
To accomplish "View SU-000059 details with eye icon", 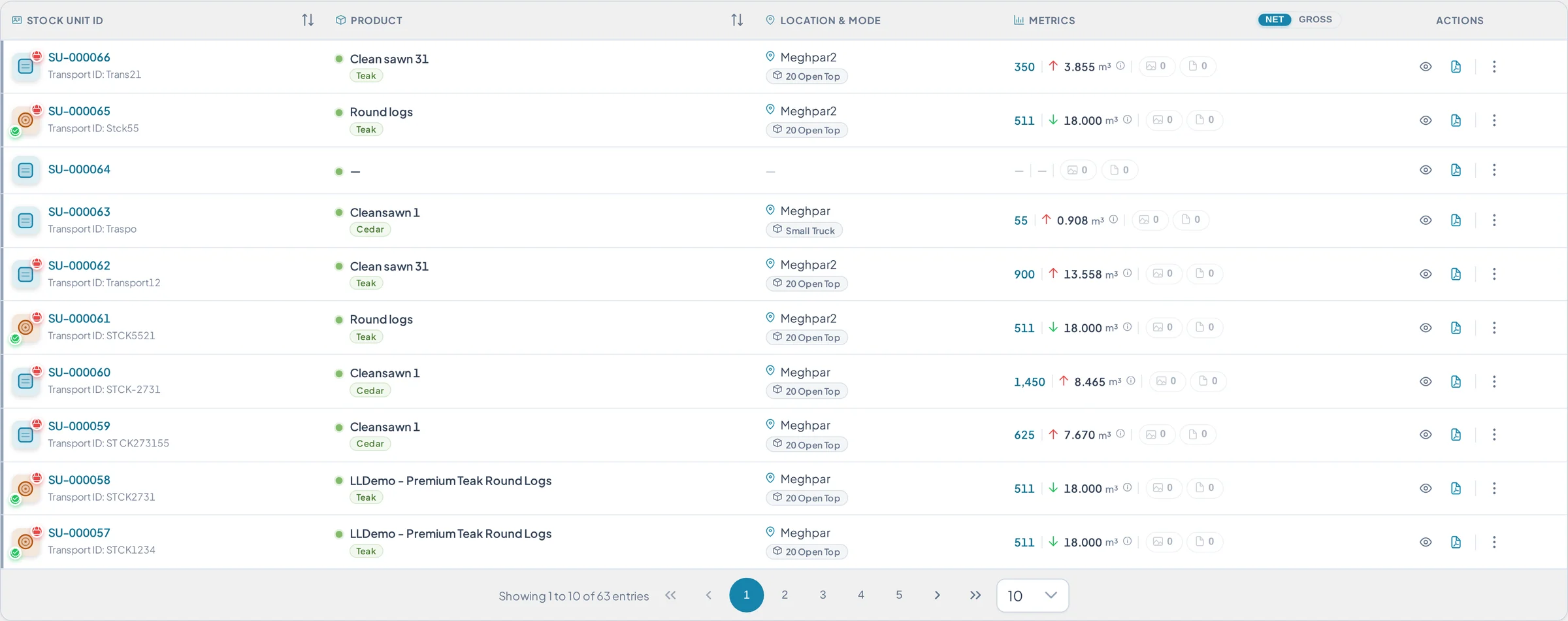I will [1426, 435].
